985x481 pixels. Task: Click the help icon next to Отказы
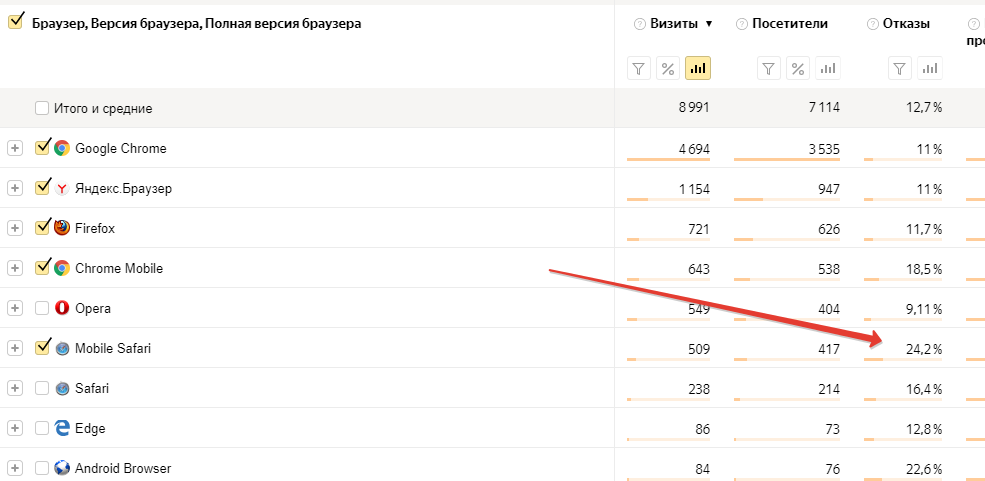point(872,24)
